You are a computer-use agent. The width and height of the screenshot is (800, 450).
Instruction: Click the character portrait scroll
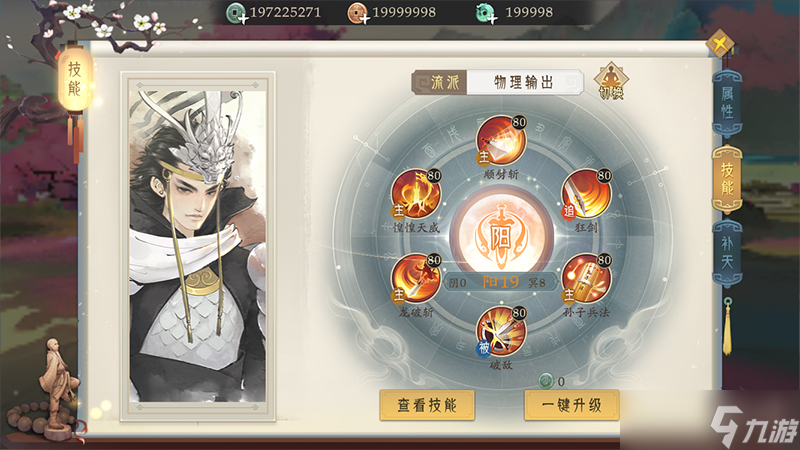tap(197, 246)
